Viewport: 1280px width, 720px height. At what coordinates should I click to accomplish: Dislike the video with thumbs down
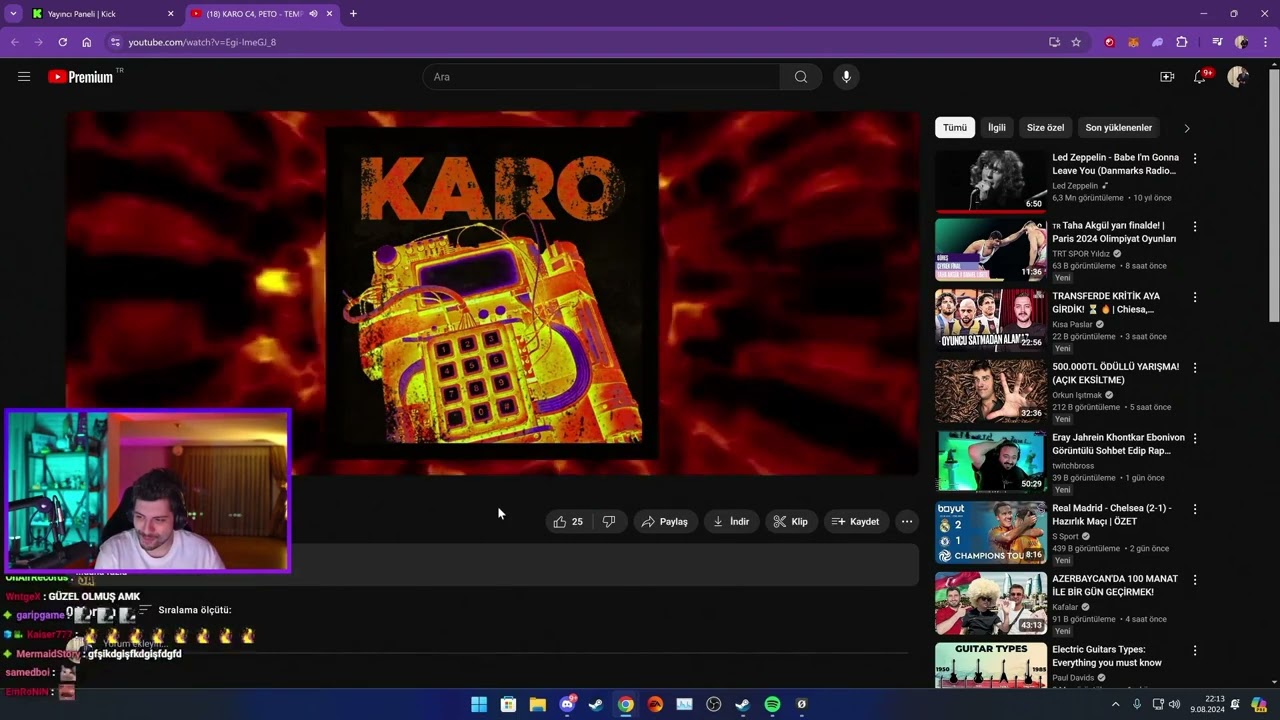click(609, 521)
